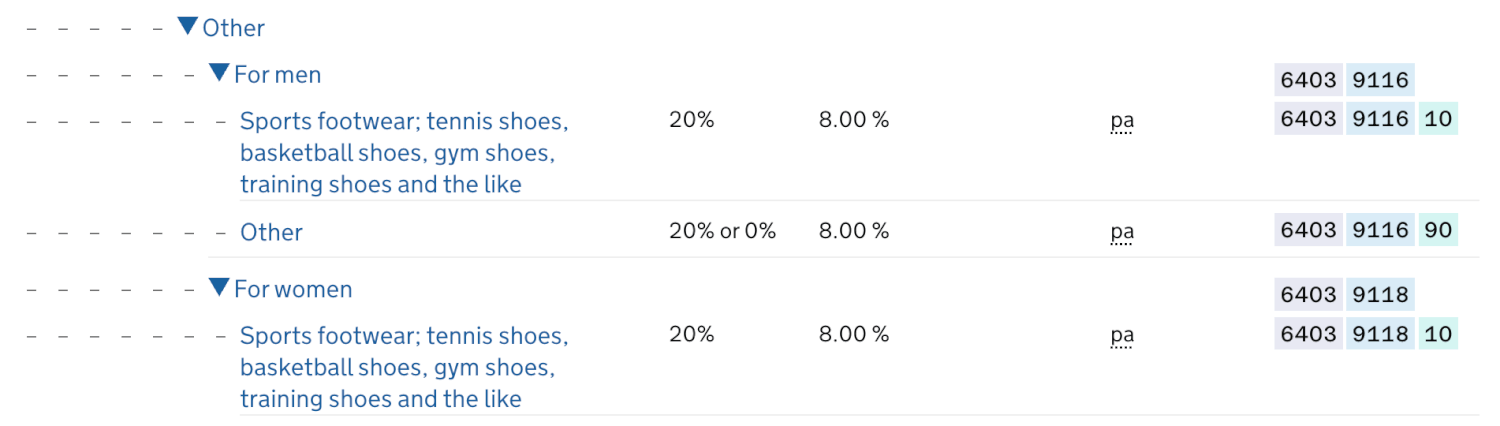Click the 20% VAT for women's Sports footwear
Viewport: 1500px width, 426px height.
pos(691,334)
